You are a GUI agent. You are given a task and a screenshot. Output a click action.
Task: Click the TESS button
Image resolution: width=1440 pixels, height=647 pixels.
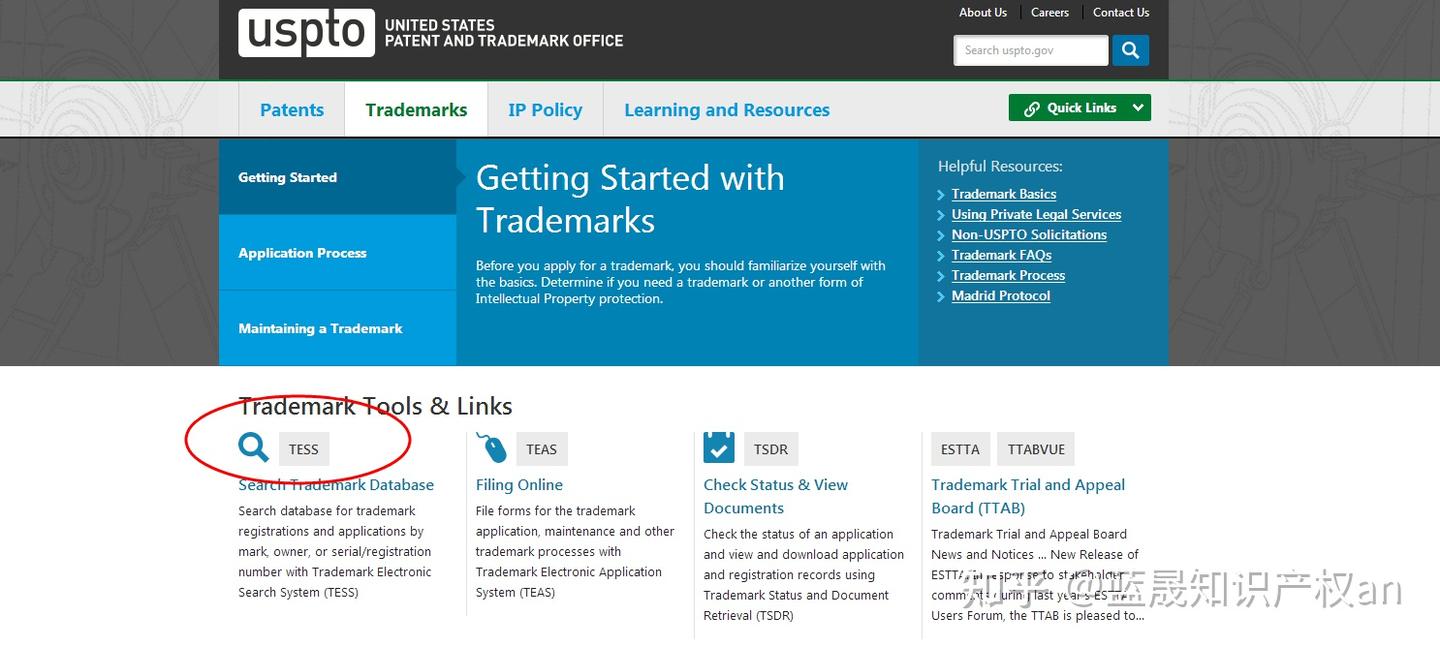tap(304, 449)
